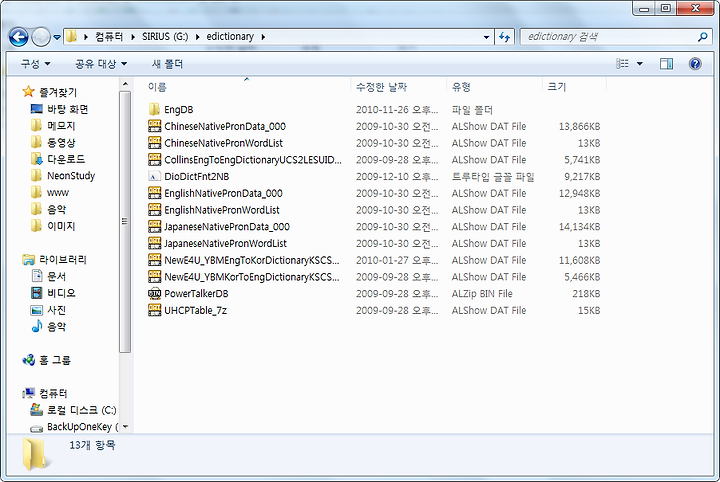The width and height of the screenshot is (720, 482).
Task: Open the 다운로드 favorite folder
Action: 66,159
